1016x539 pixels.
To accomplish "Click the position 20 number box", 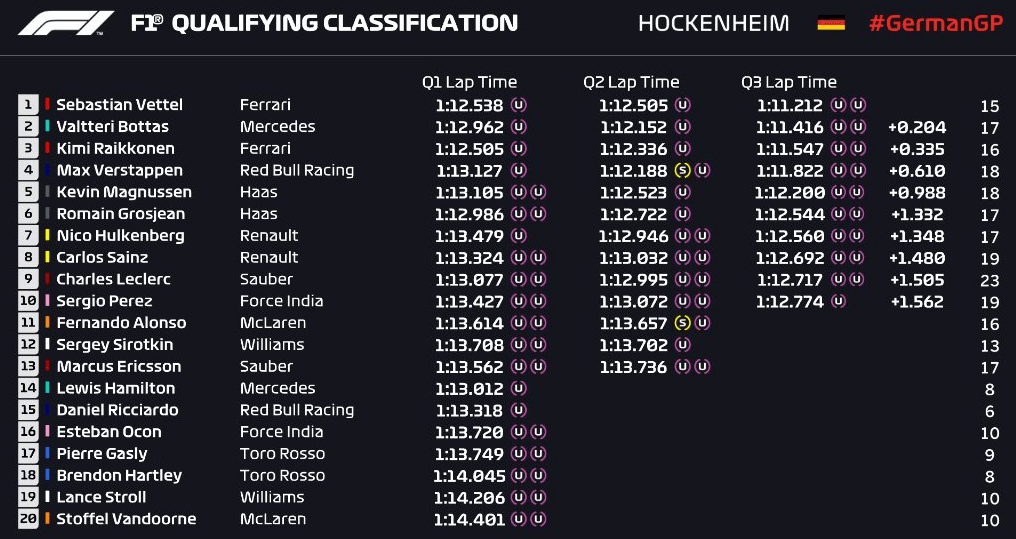I will (x=28, y=519).
